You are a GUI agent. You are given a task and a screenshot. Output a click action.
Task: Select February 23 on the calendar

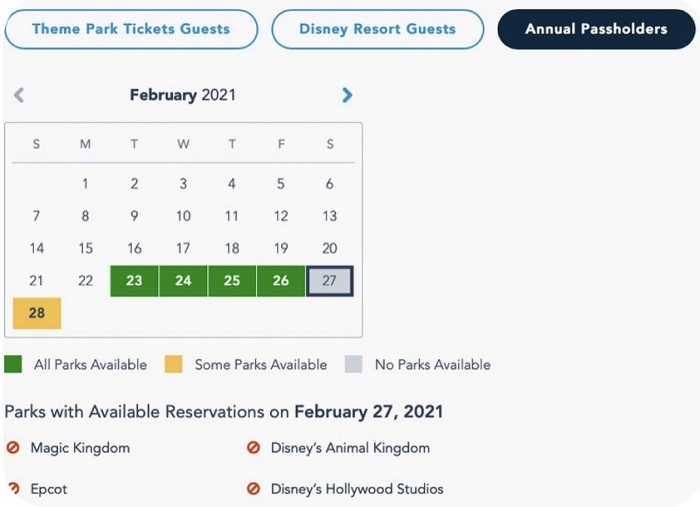point(134,281)
